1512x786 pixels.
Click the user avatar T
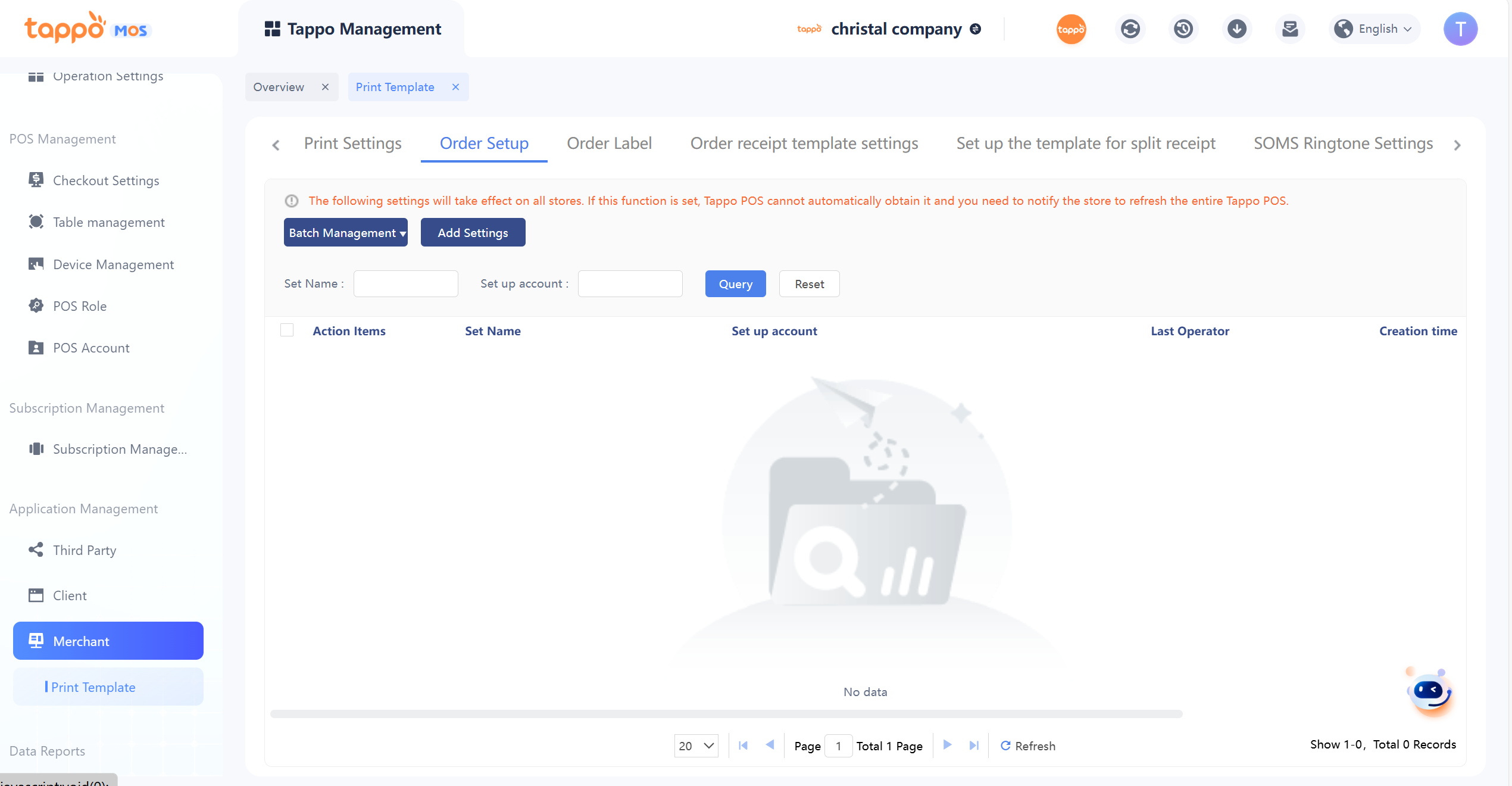tap(1460, 29)
